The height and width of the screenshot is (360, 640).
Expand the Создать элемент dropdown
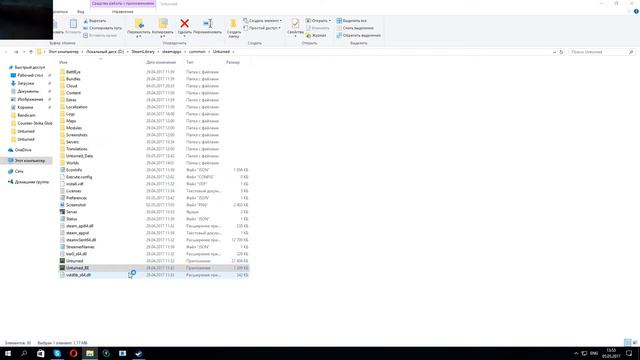pos(262,21)
